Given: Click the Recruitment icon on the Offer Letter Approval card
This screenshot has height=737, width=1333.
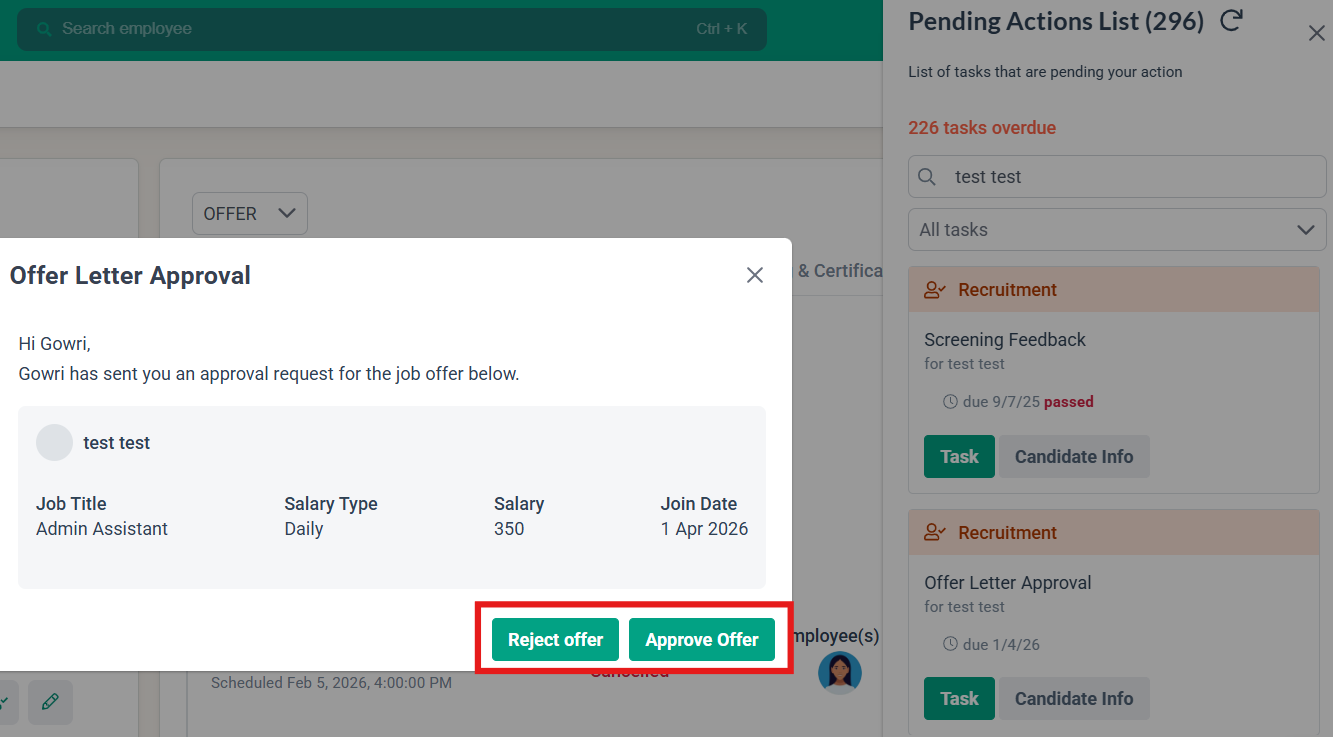Looking at the screenshot, I should point(935,533).
